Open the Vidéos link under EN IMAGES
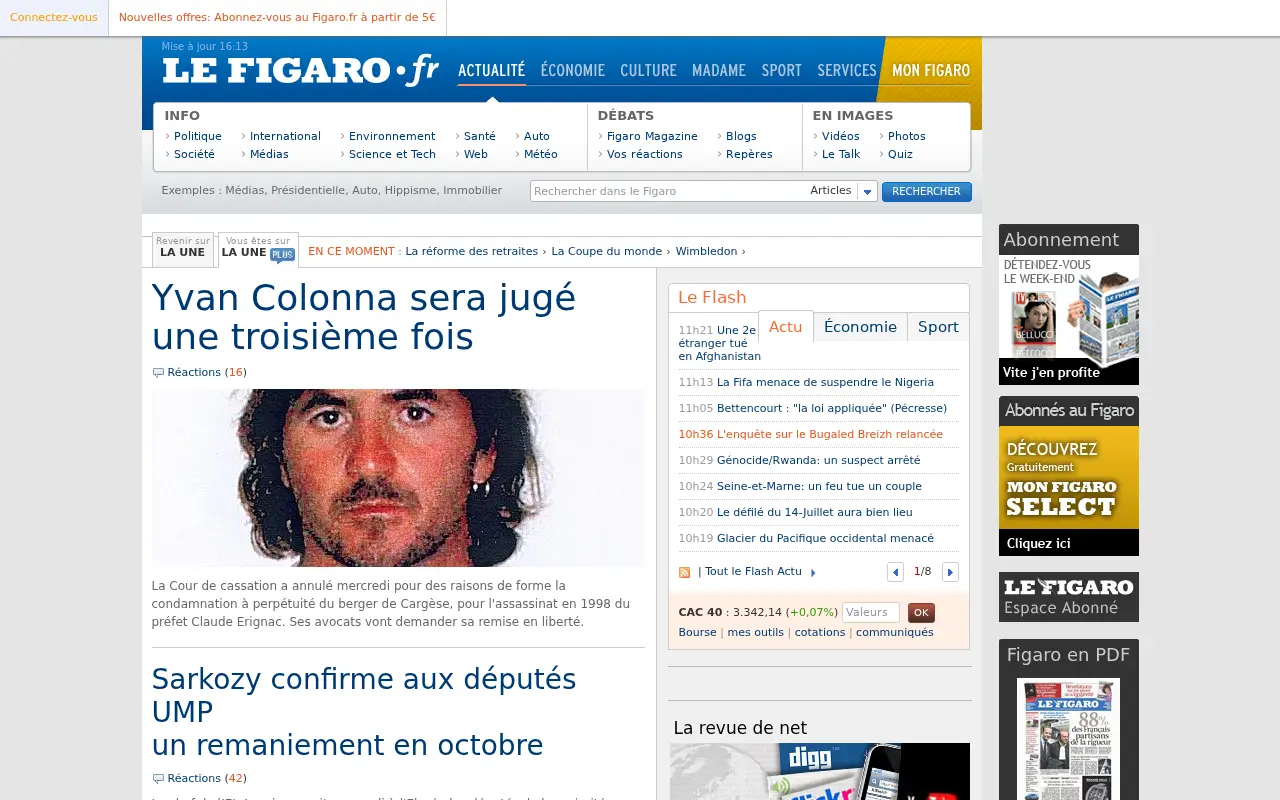Screen dimensions: 1280x800 tap(841, 137)
